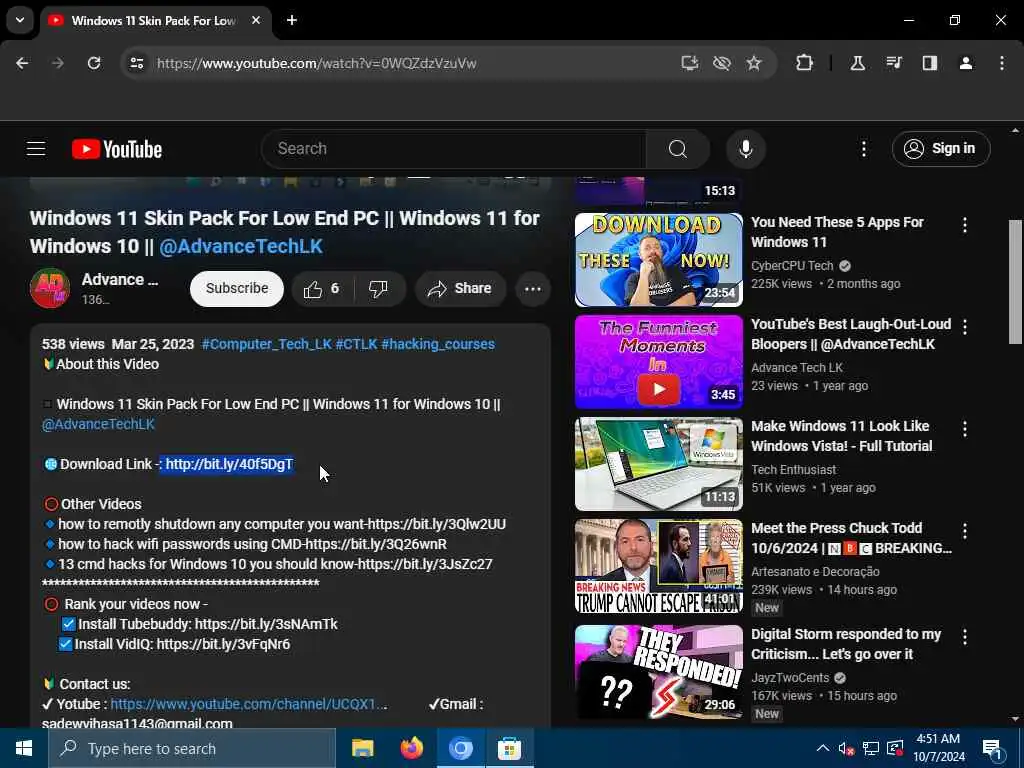Open hashtag #Computer_Tech_LK
This screenshot has height=768, width=1024.
266,344
